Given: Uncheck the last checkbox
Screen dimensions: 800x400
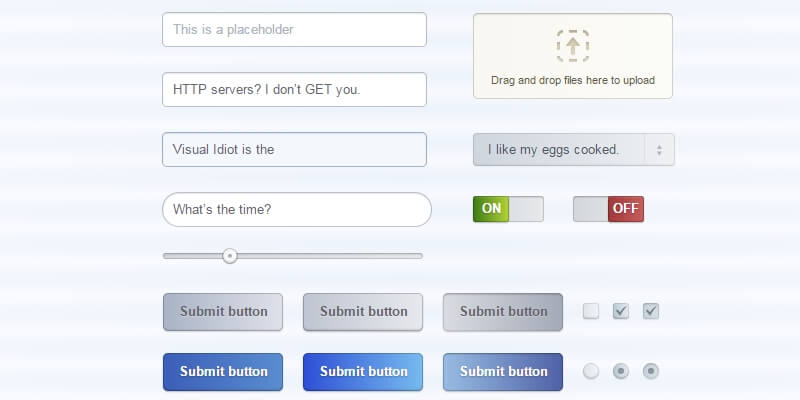Looking at the screenshot, I should [x=651, y=311].
